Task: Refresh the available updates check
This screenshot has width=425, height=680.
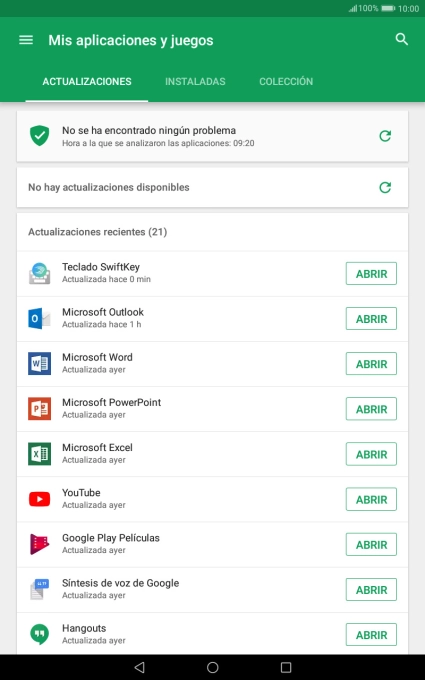Action: point(385,187)
